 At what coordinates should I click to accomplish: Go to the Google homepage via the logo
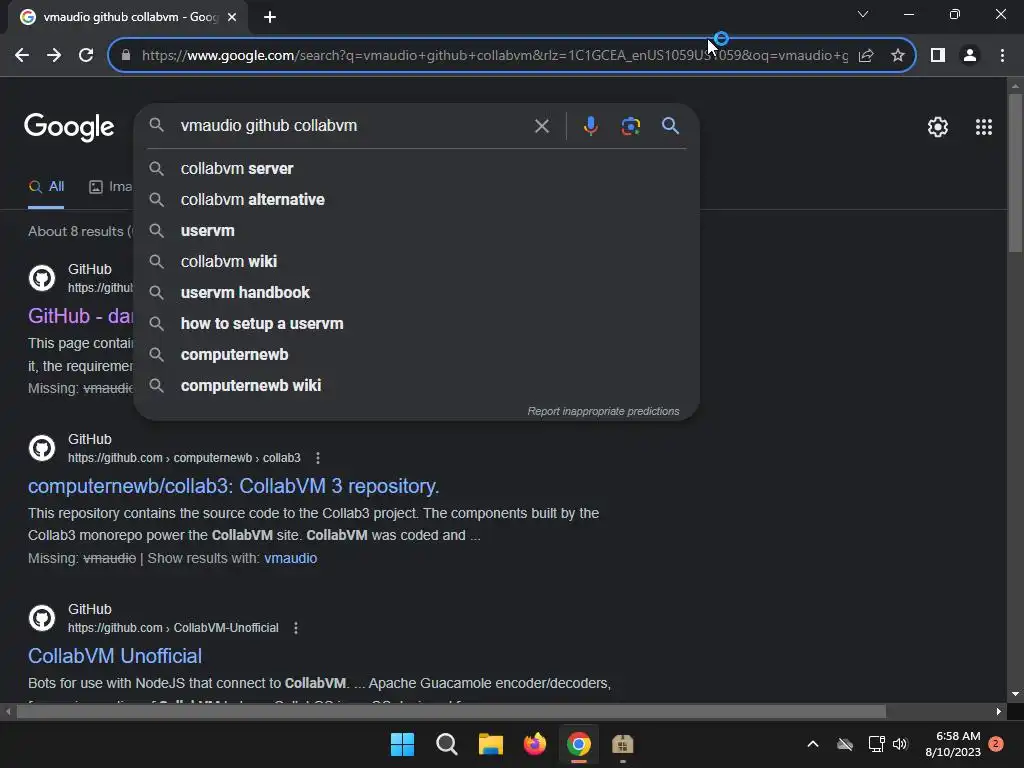click(69, 127)
